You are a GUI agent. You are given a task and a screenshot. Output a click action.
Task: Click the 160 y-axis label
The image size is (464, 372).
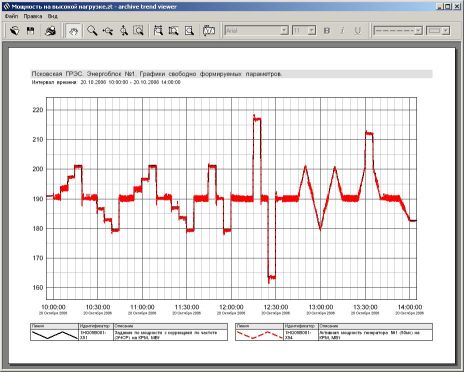point(38,288)
